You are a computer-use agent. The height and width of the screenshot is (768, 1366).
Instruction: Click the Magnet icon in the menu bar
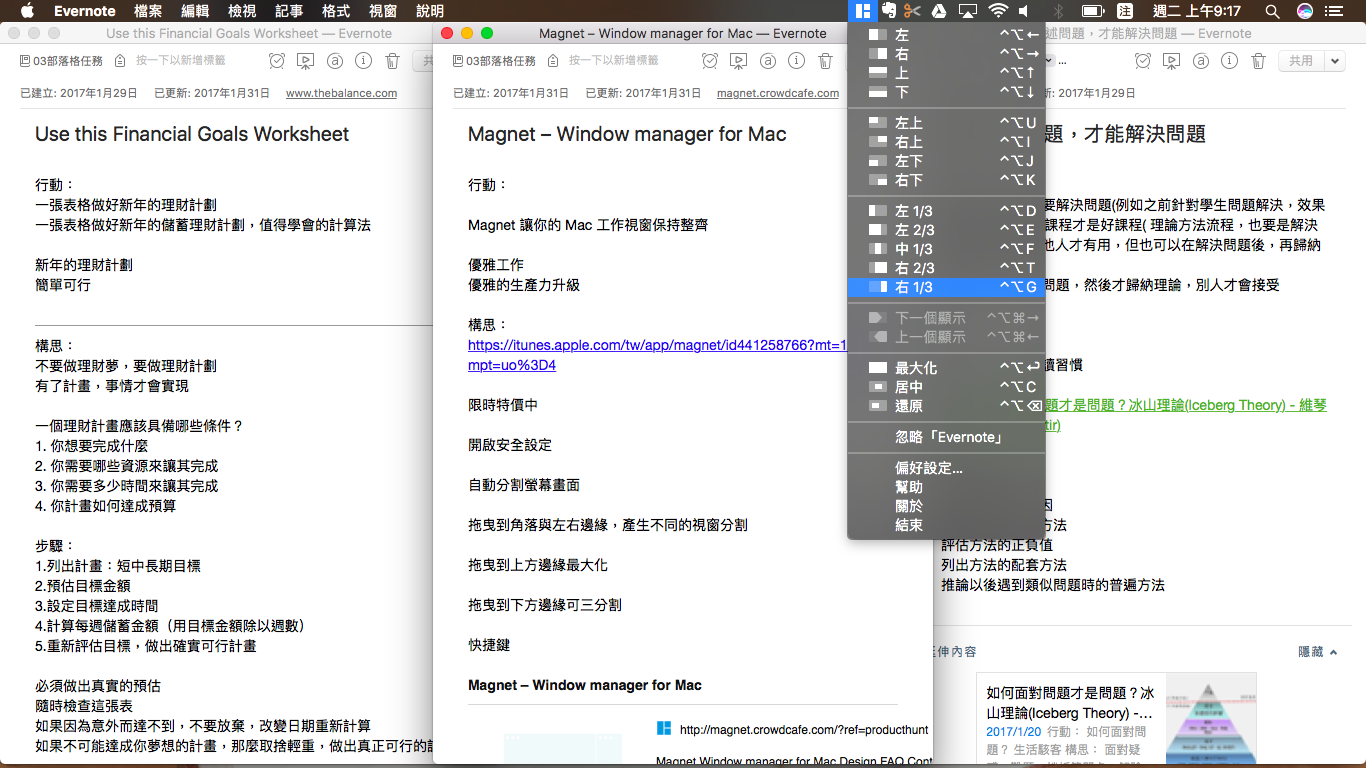[863, 11]
